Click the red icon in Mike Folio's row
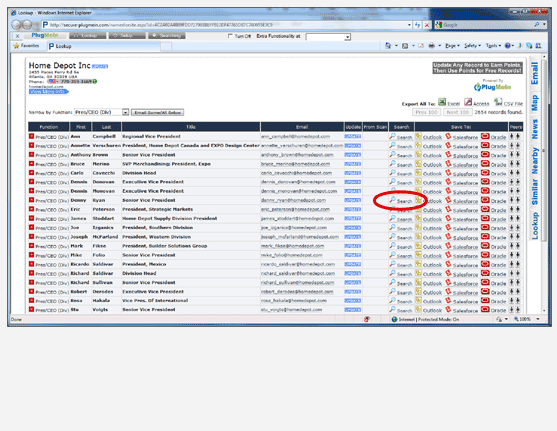The height and width of the screenshot is (431, 557). pyautogui.click(x=31, y=255)
